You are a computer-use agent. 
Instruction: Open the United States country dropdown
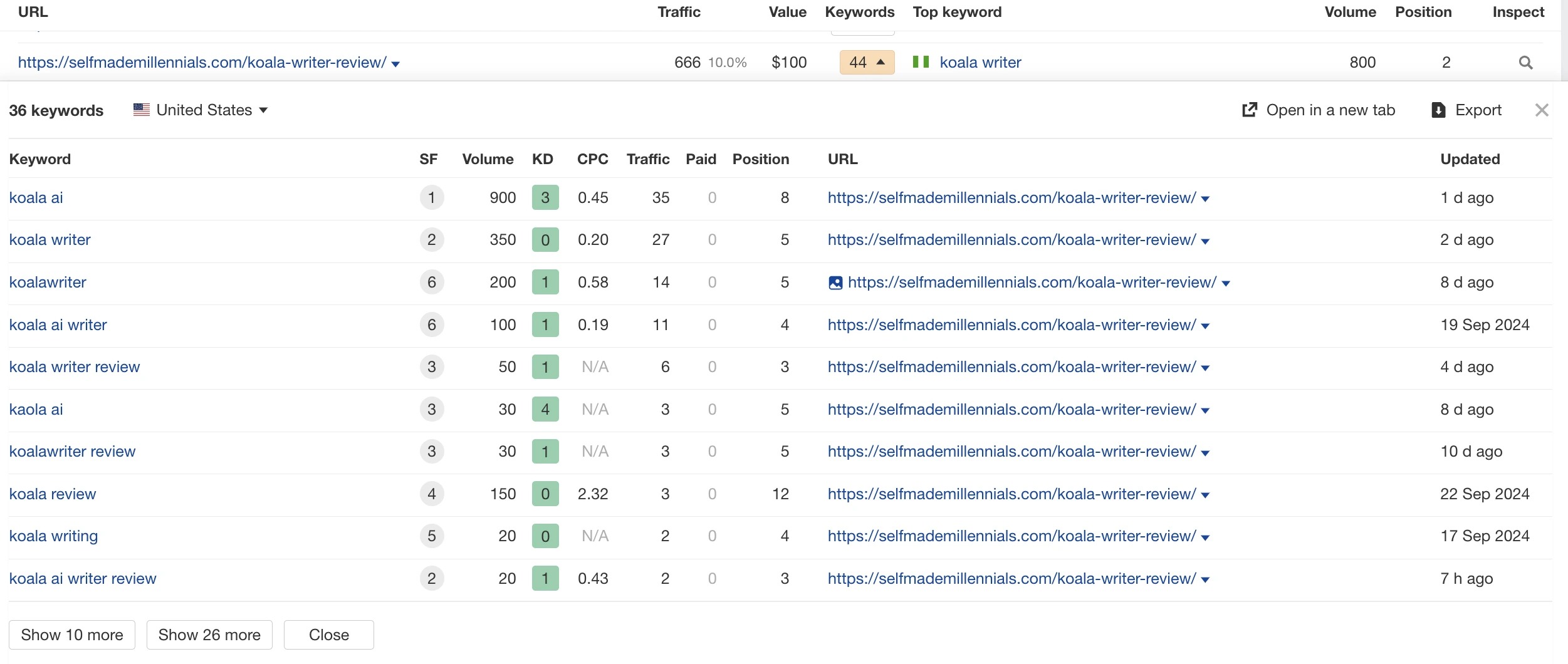click(x=201, y=110)
